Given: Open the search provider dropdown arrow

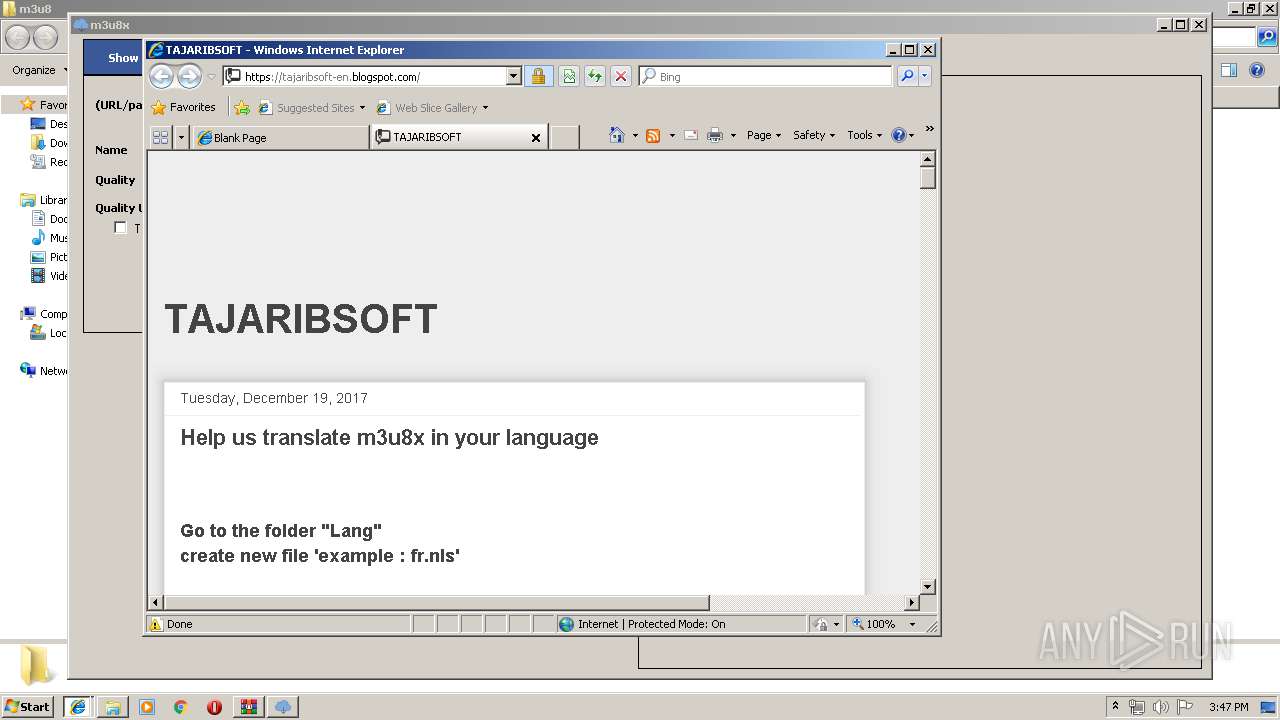Looking at the screenshot, I should 924,76.
